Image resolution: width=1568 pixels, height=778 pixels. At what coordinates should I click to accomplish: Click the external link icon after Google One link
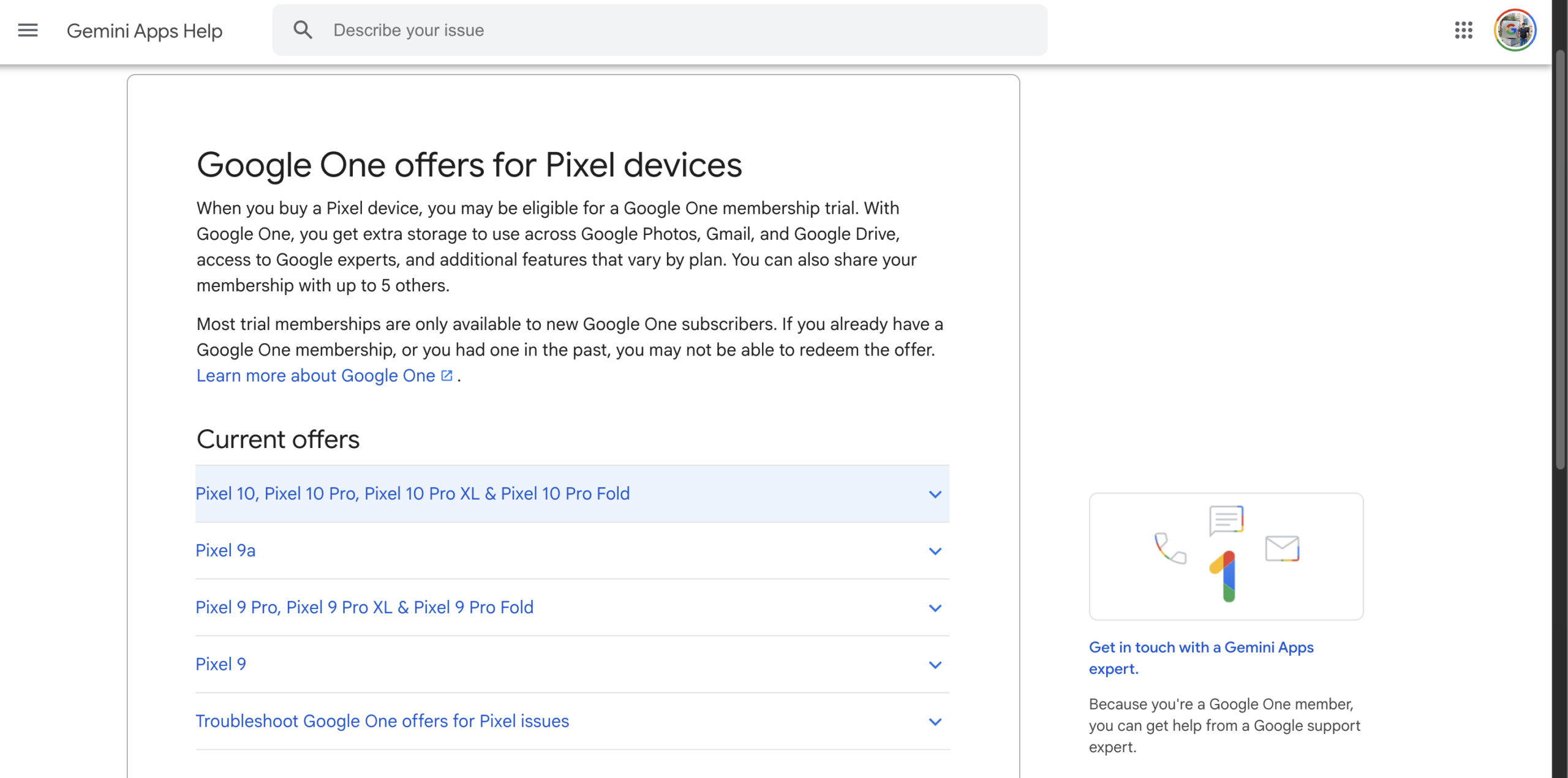447,374
